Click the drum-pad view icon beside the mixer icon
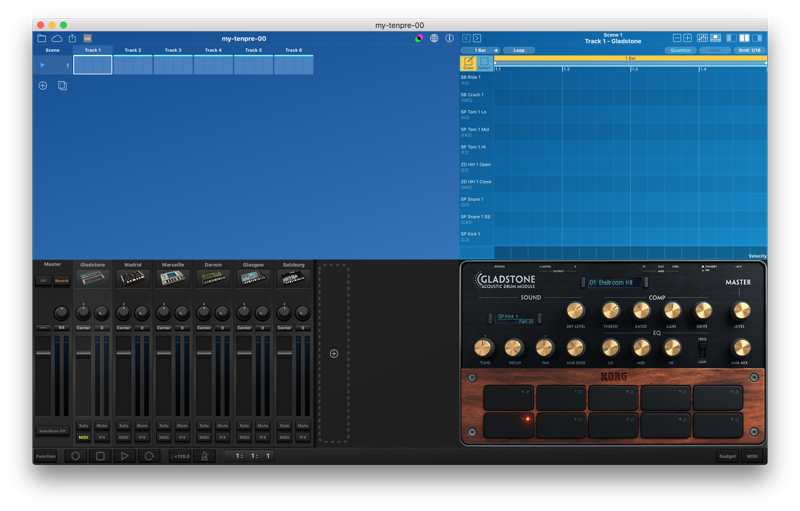This screenshot has height=511, width=800. 715,38
